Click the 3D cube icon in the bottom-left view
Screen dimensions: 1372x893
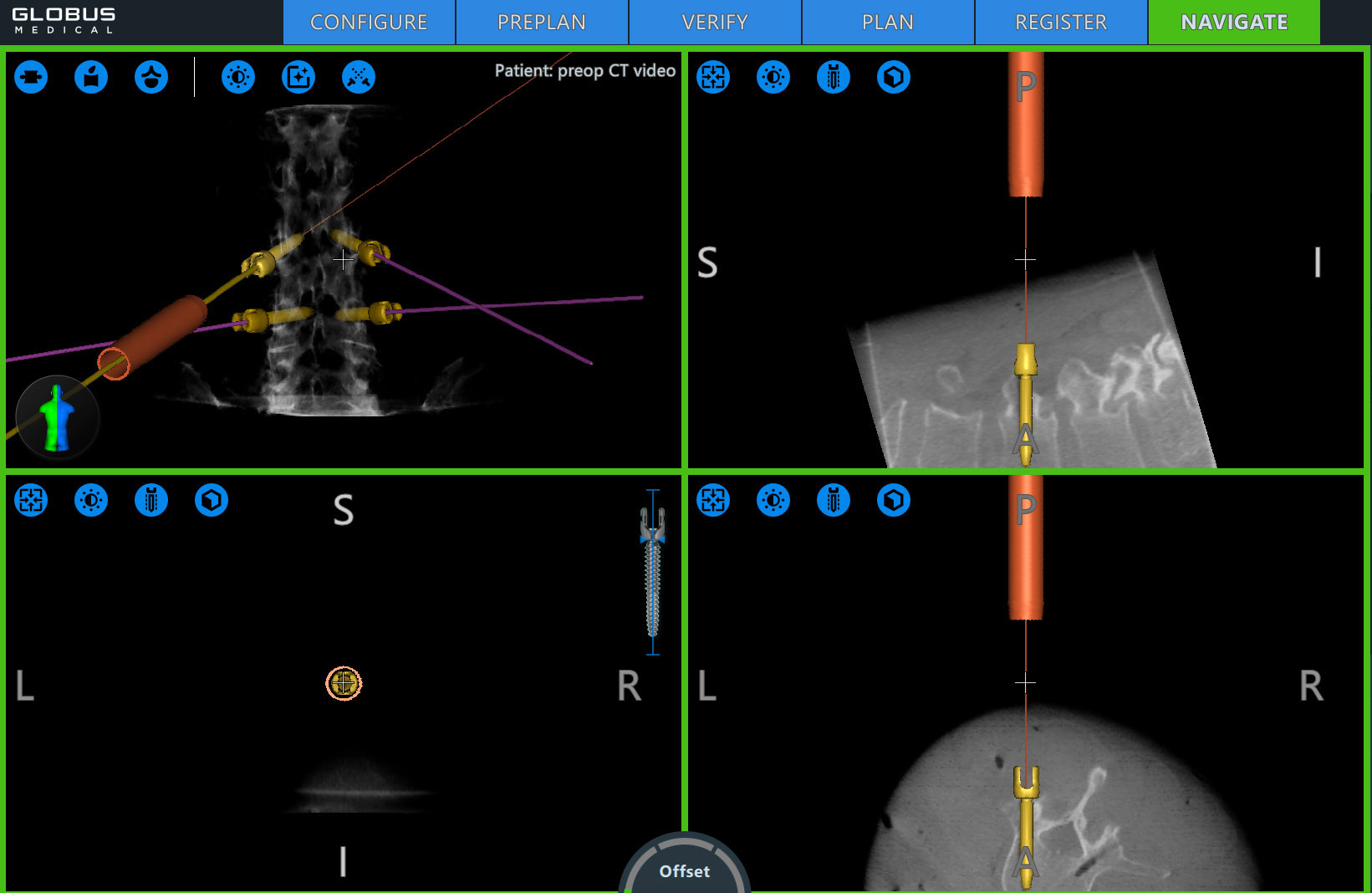coord(212,500)
